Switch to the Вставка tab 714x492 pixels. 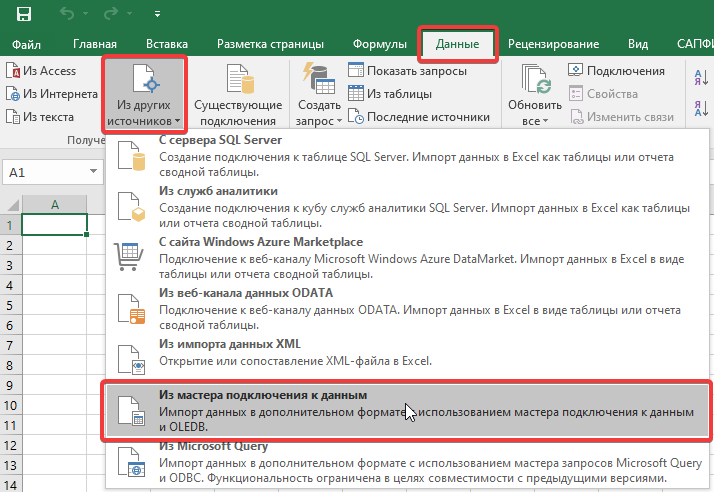[x=167, y=44]
